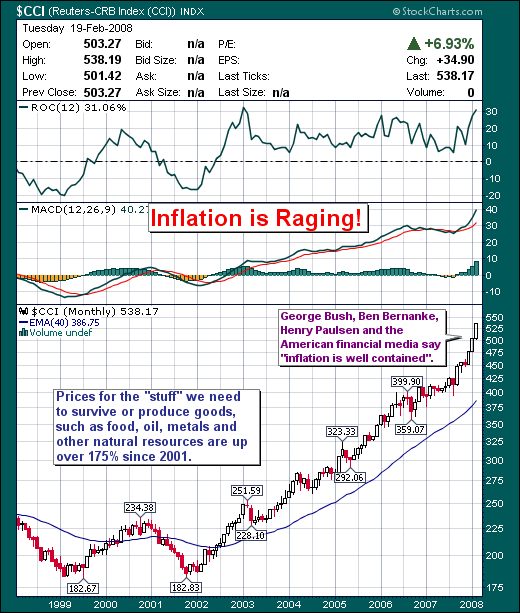This screenshot has width=520, height=613.
Task: Click the 175 price axis label
Action: 495,587
